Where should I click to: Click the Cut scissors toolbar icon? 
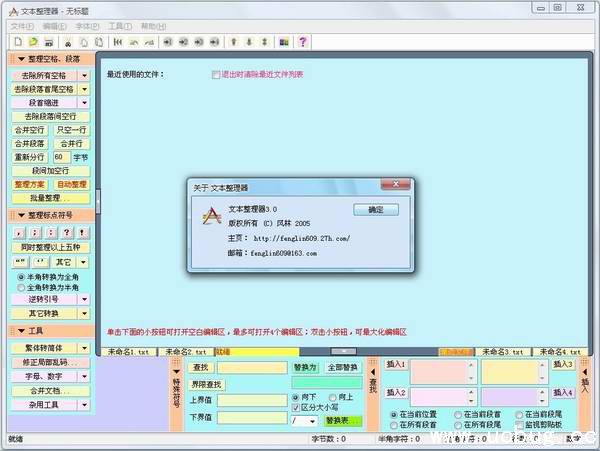[x=67, y=42]
